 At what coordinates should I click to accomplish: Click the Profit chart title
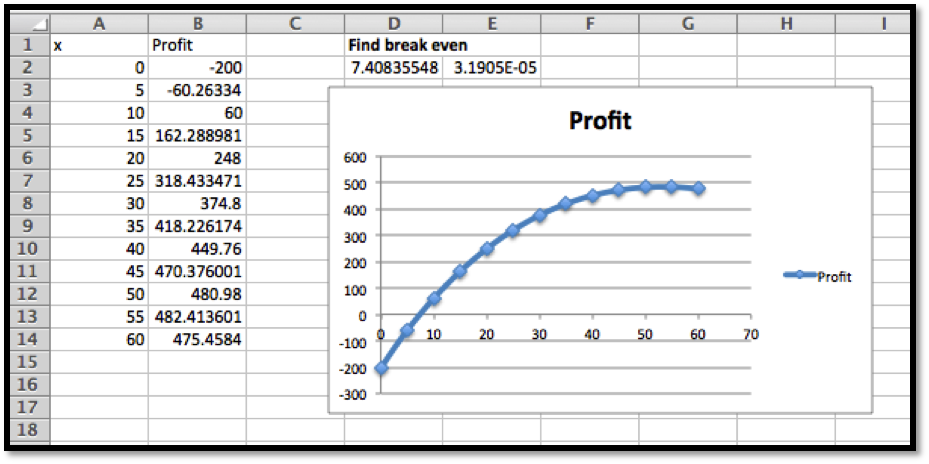point(600,121)
